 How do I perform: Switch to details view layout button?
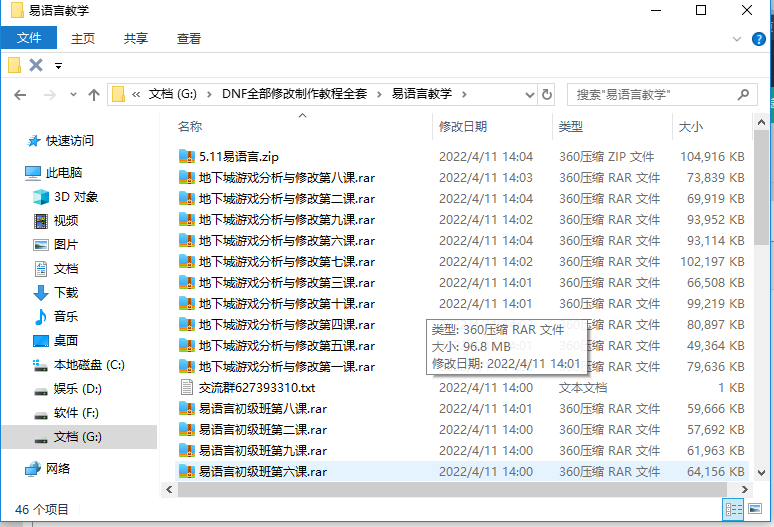(x=733, y=509)
